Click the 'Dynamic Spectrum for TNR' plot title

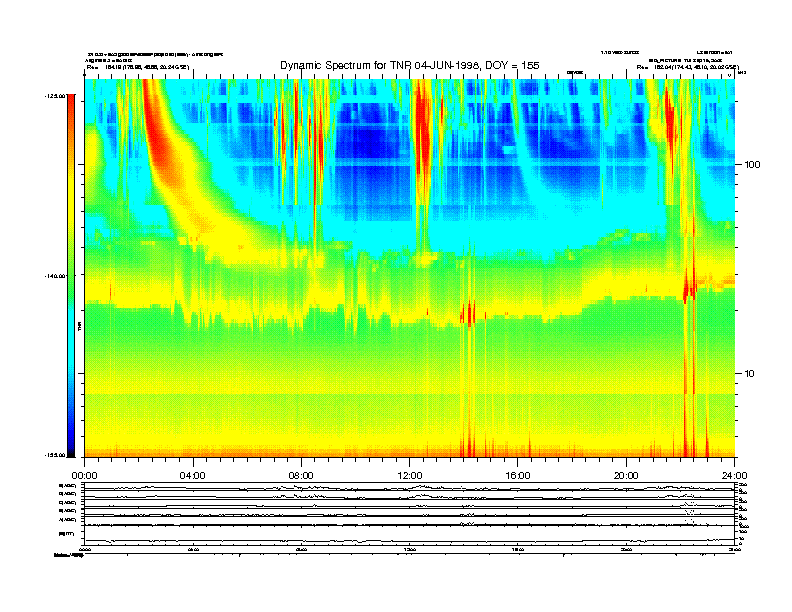[x=410, y=65]
